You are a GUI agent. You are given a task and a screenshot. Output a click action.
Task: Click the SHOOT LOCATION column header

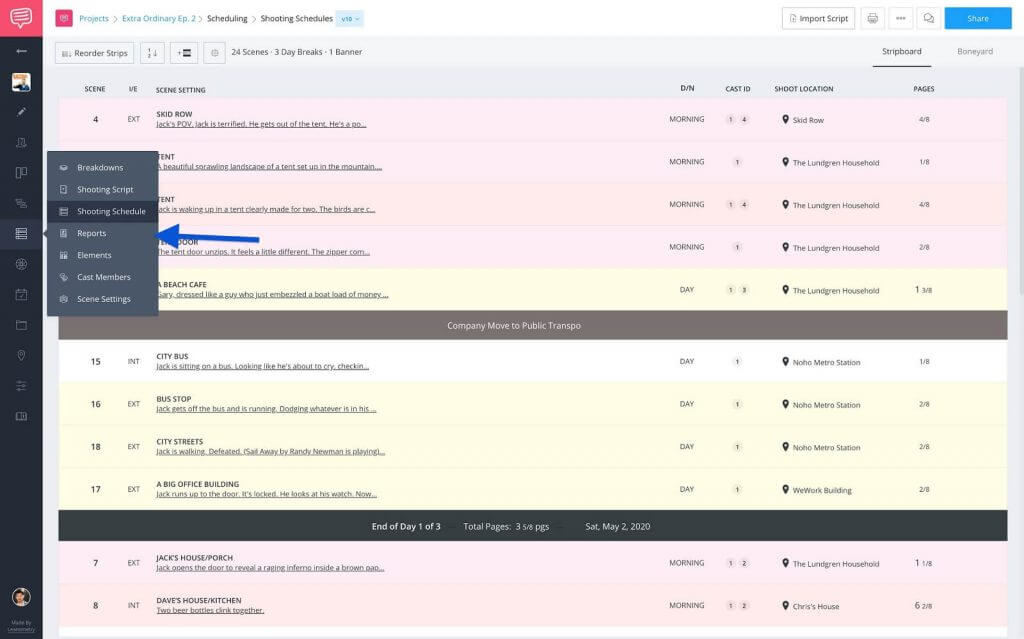[804, 89]
